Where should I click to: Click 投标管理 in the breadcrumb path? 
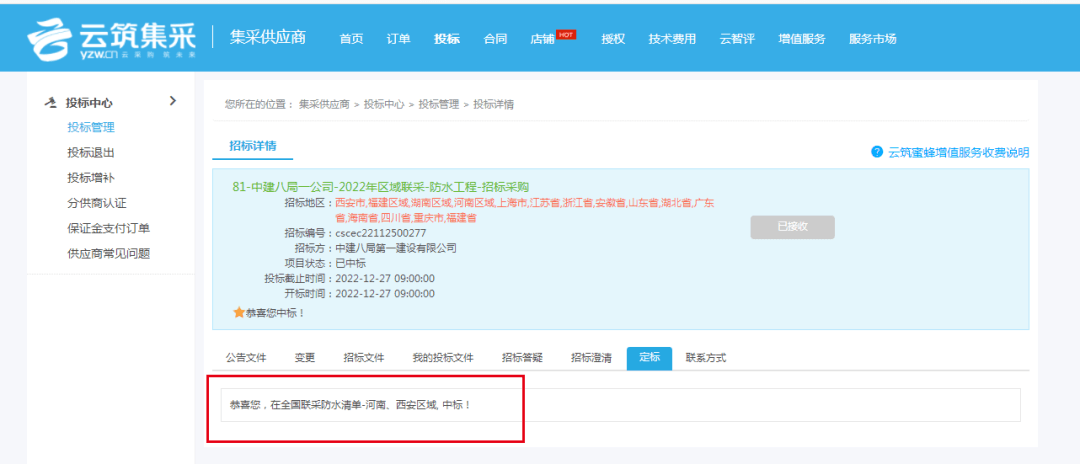point(438,104)
